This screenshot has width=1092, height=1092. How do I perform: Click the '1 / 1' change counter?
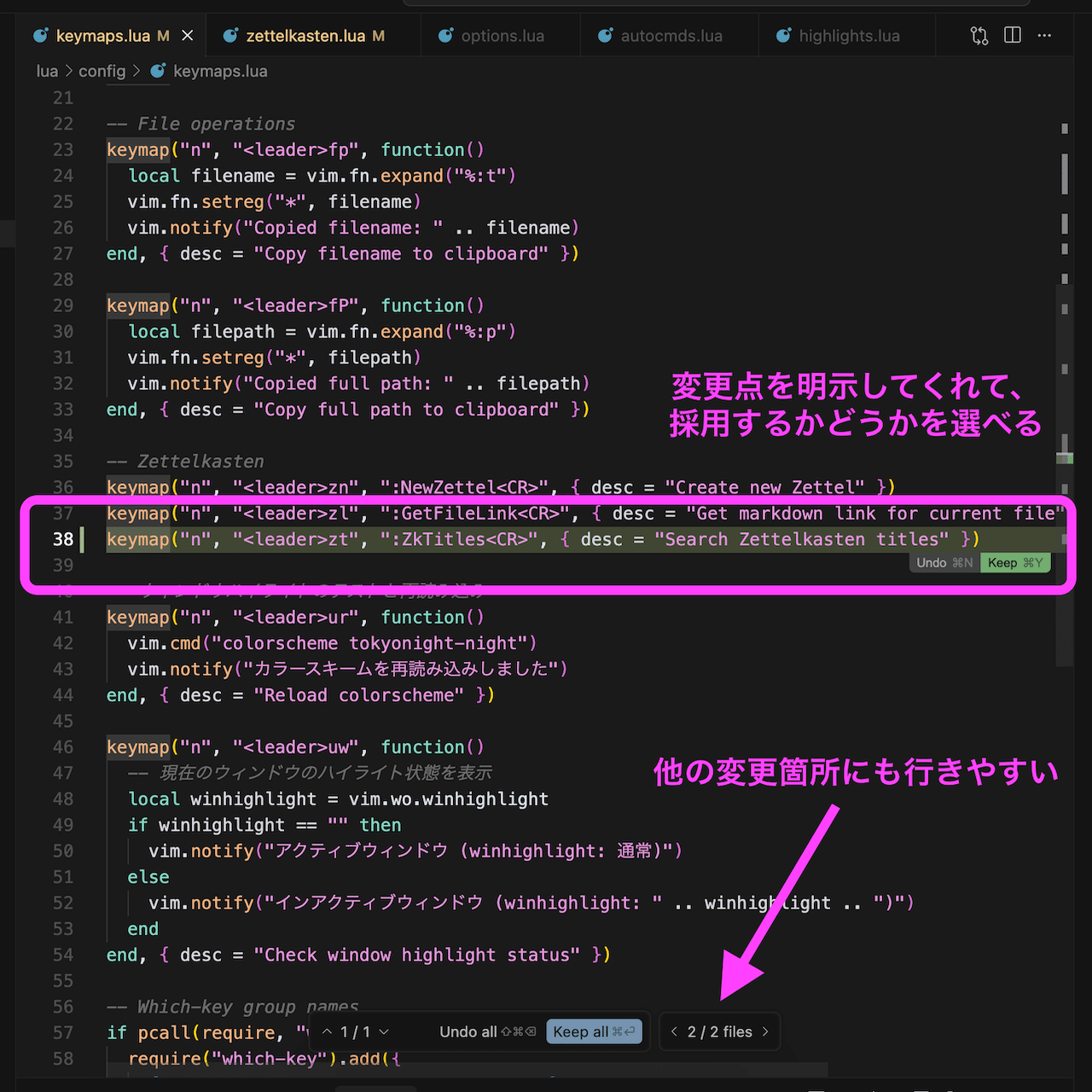355,1032
